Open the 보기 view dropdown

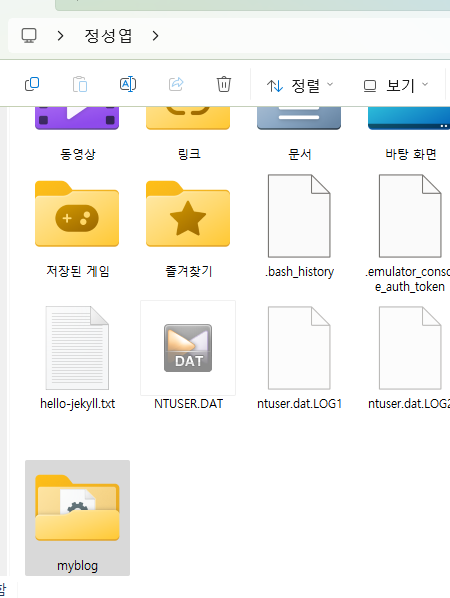(x=396, y=85)
